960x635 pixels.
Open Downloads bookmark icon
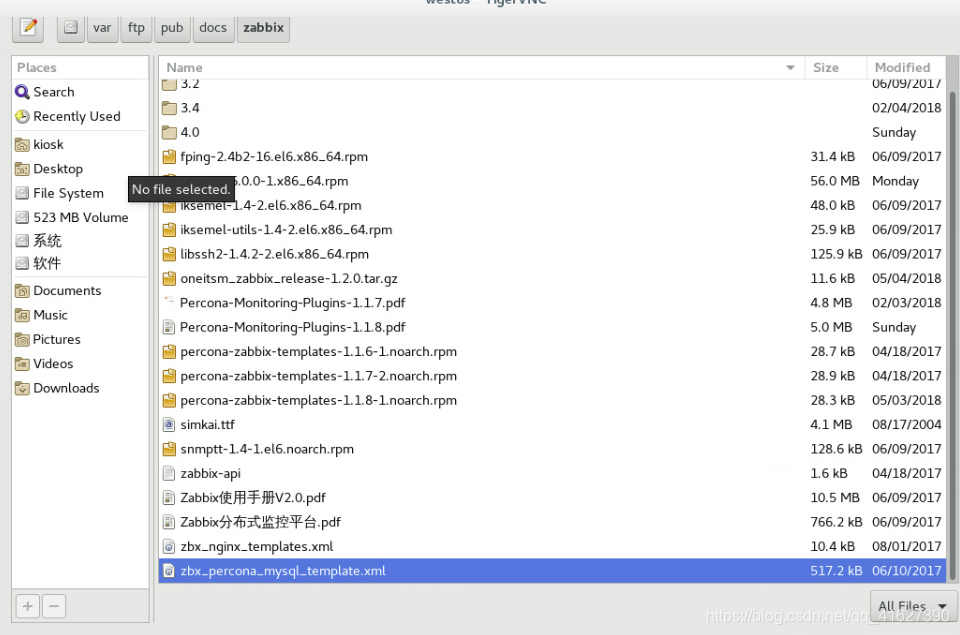tap(22, 388)
